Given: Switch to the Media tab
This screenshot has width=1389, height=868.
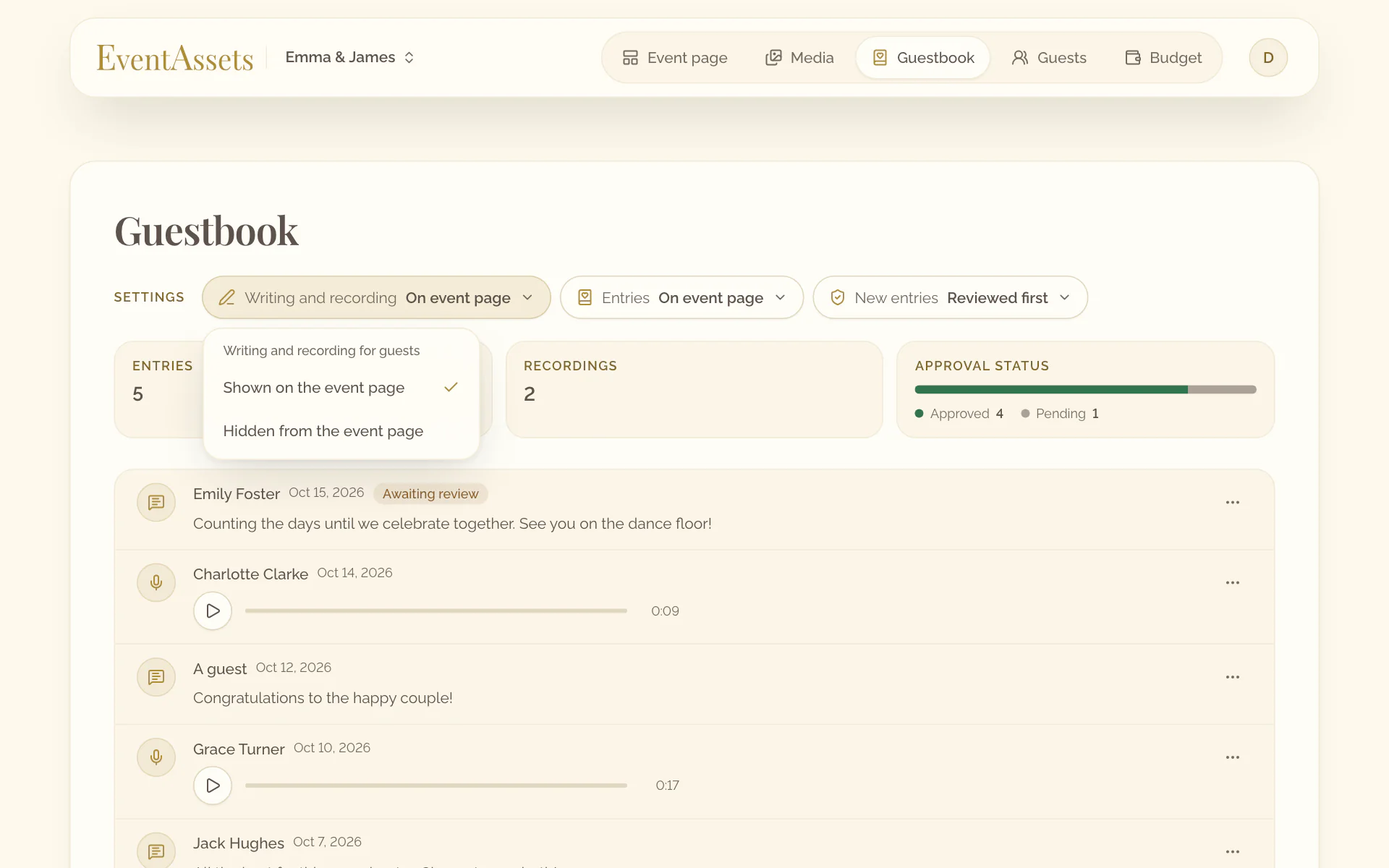Looking at the screenshot, I should click(799, 58).
